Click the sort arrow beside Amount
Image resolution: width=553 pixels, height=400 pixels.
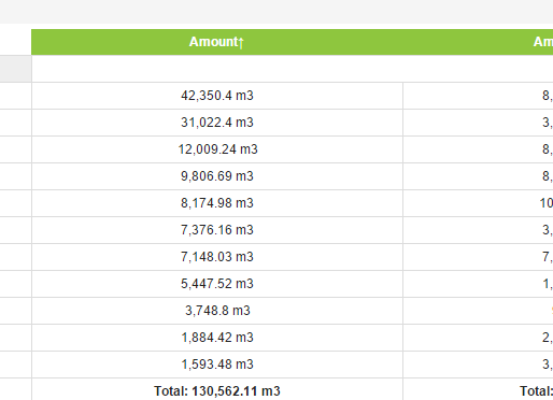click(x=241, y=43)
